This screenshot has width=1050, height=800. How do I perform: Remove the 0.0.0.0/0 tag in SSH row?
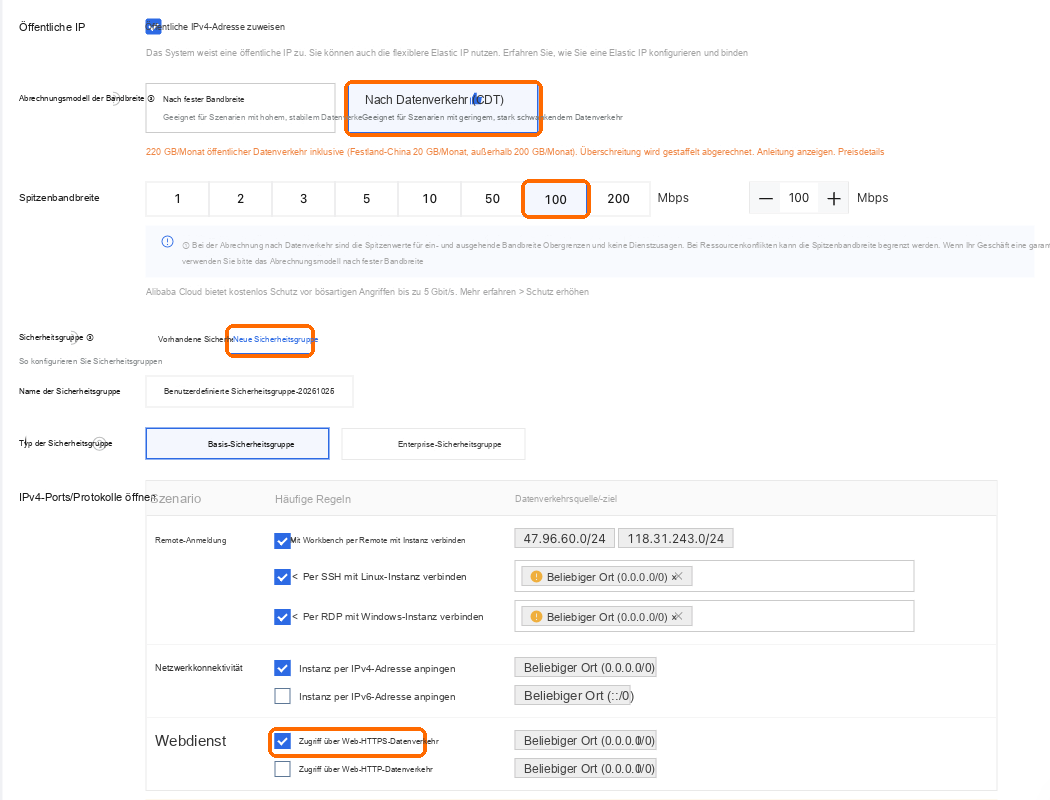[678, 576]
